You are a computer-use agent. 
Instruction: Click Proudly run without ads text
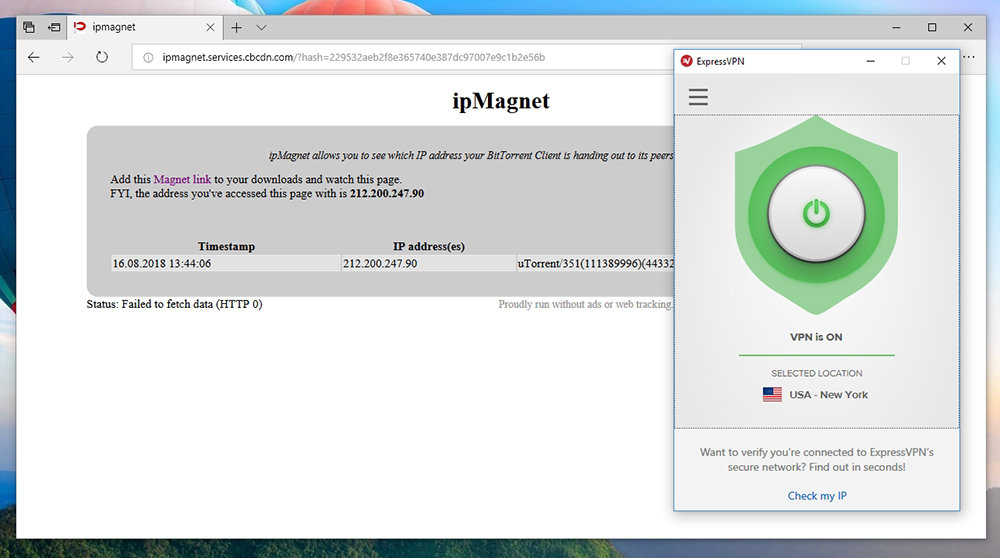[x=585, y=304]
